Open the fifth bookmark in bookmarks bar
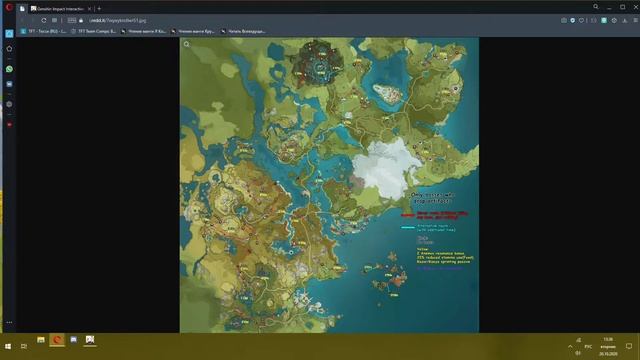The image size is (640, 360). tap(243, 31)
